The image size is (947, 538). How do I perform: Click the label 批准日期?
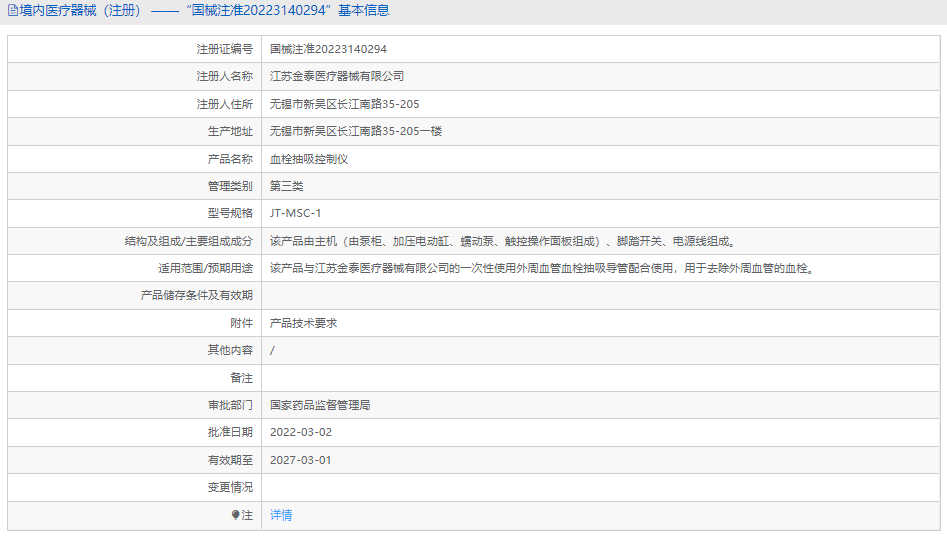pos(230,432)
